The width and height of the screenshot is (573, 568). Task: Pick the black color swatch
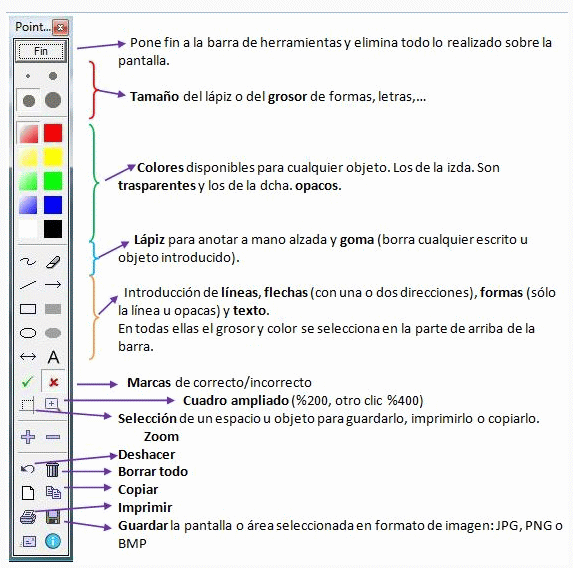pyautogui.click(x=53, y=229)
